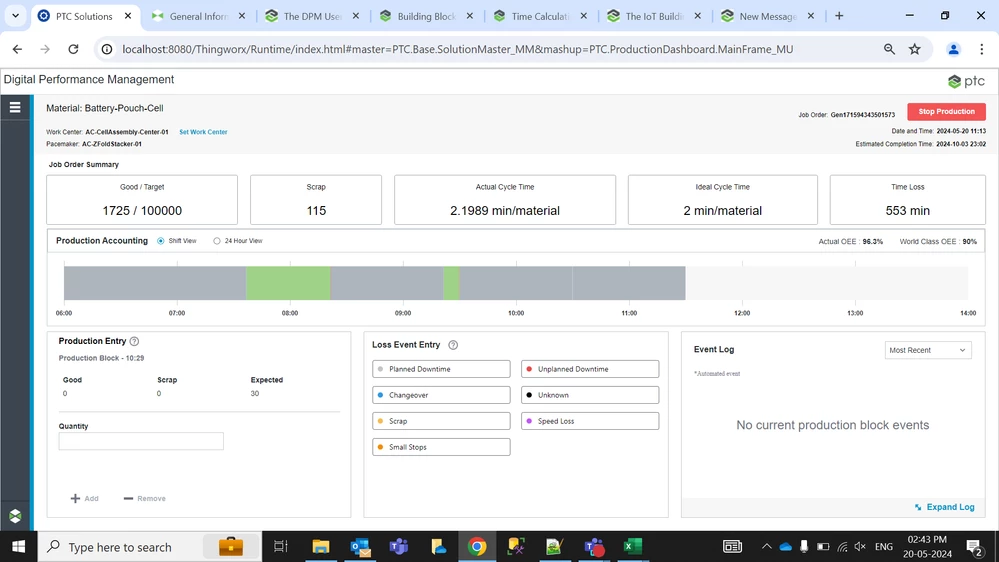
Task: Open Windows Start menu
Action: [18, 547]
